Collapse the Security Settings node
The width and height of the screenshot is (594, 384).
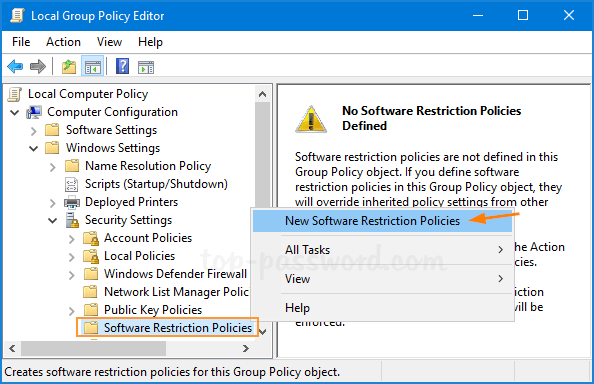pos(53,220)
